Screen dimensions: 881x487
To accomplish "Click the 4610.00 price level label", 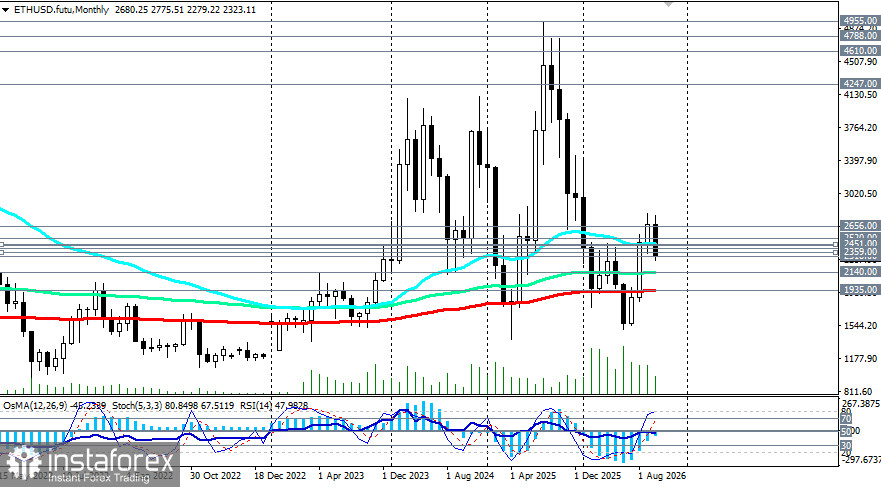I will (x=860, y=51).
